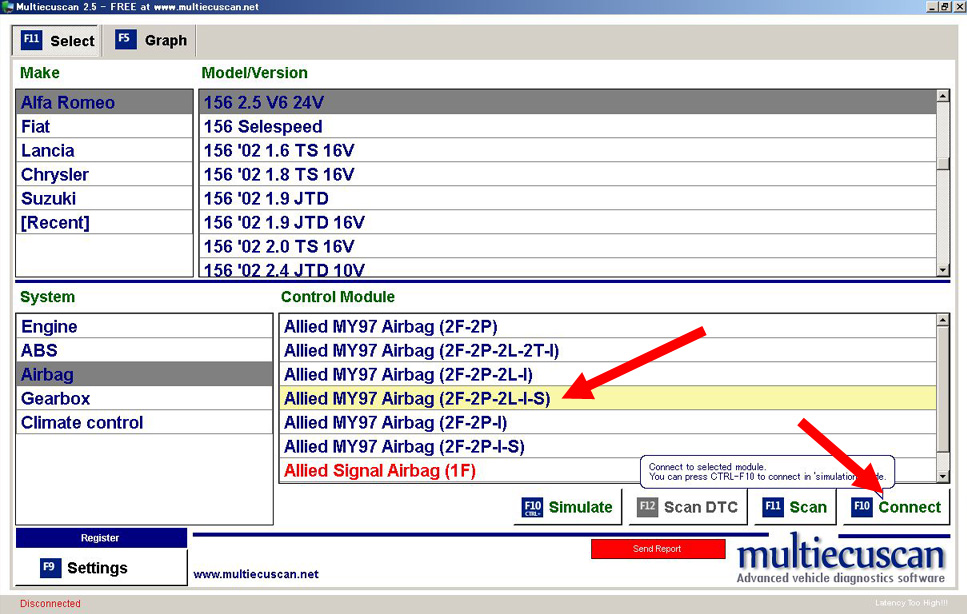Click Control Module list scroll down arrow
This screenshot has width=967, height=614.
(x=942, y=477)
